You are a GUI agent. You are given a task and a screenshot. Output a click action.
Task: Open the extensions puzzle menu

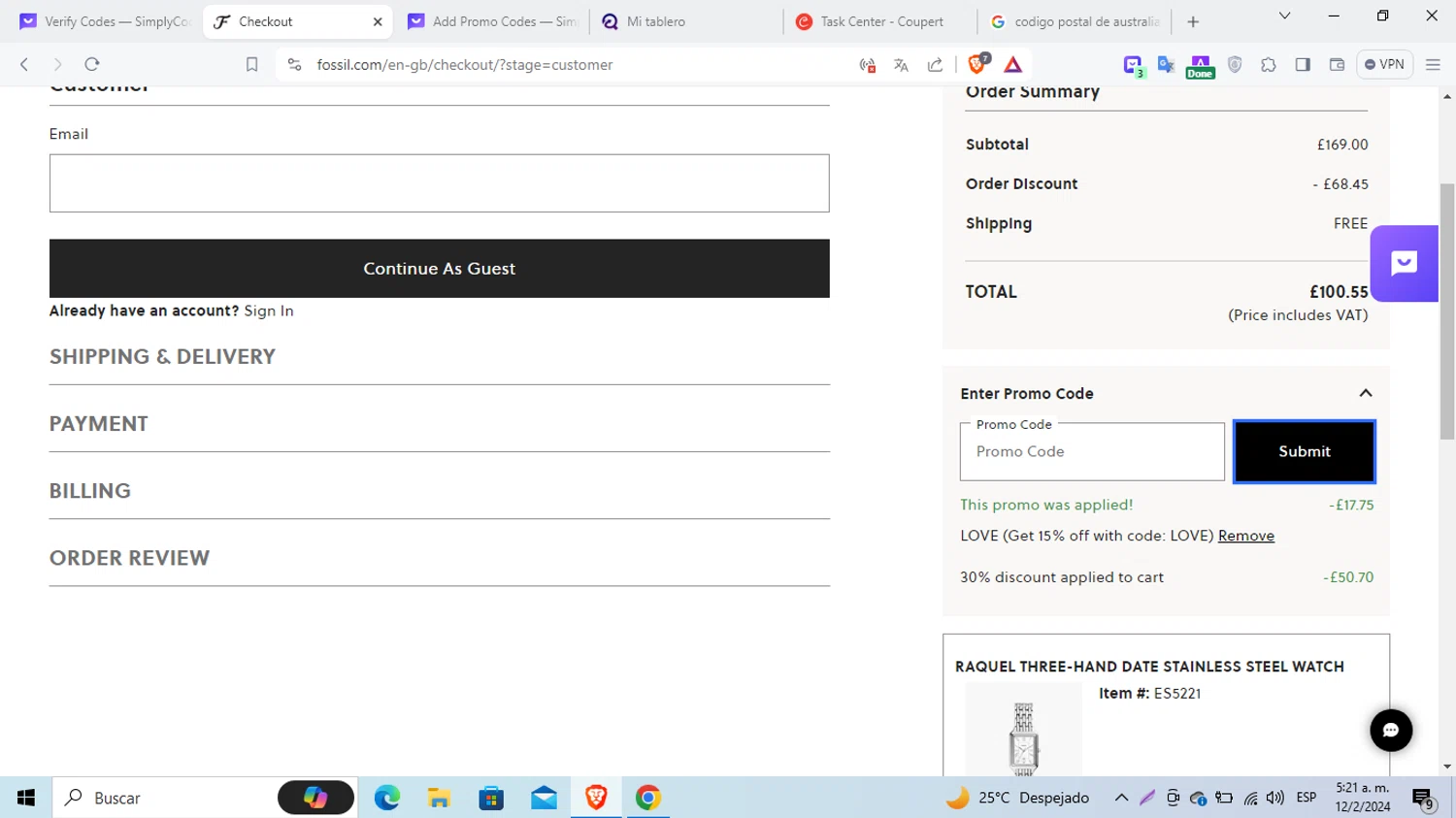pyautogui.click(x=1269, y=65)
